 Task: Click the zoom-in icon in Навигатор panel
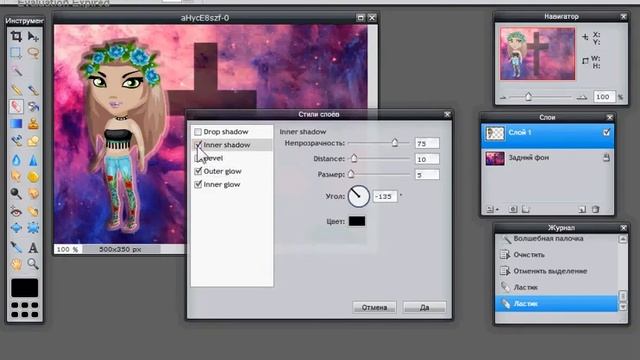[x=582, y=97]
